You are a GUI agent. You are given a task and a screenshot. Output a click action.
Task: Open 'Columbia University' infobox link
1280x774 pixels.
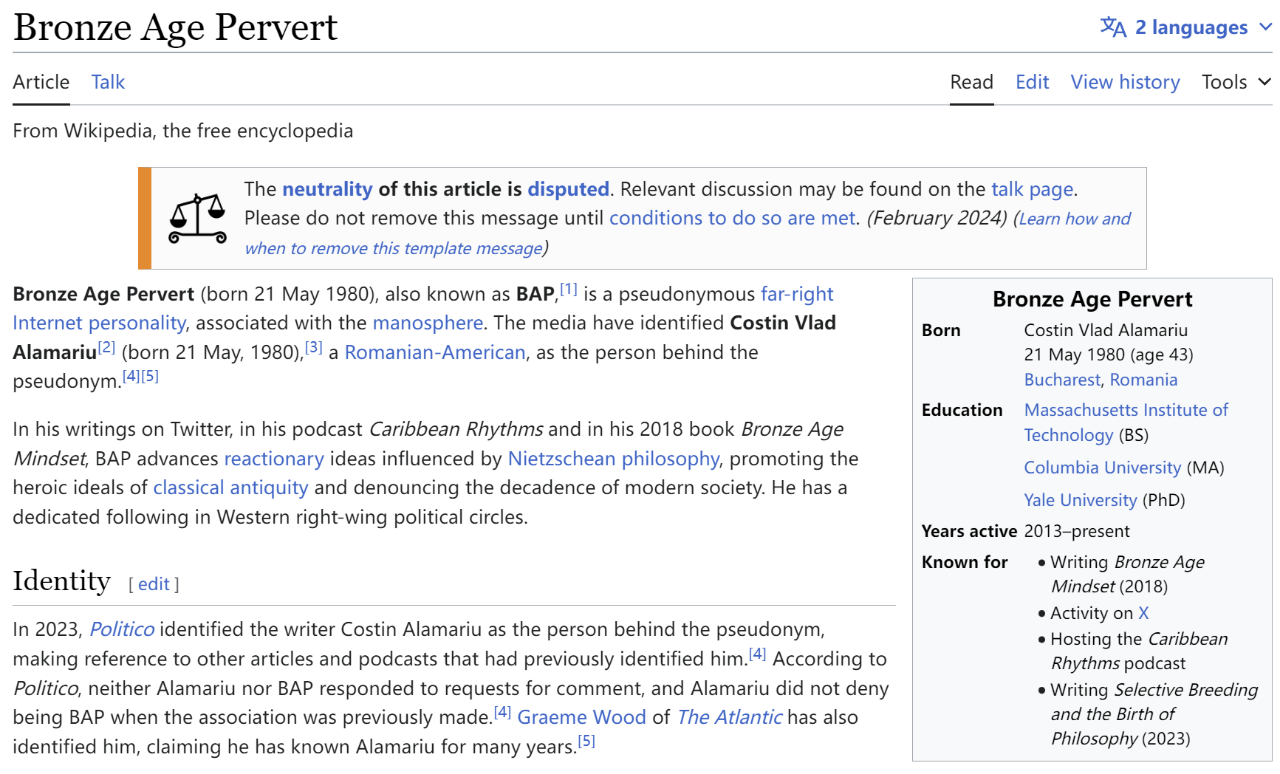(1103, 468)
